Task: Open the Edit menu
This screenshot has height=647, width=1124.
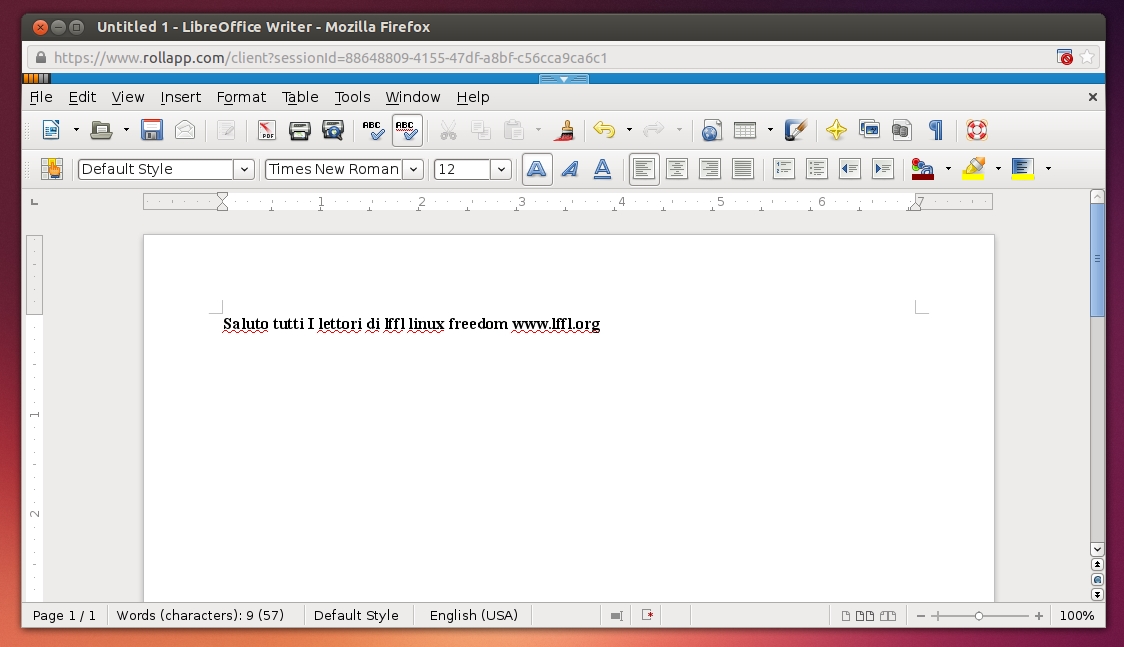Action: pyautogui.click(x=82, y=97)
